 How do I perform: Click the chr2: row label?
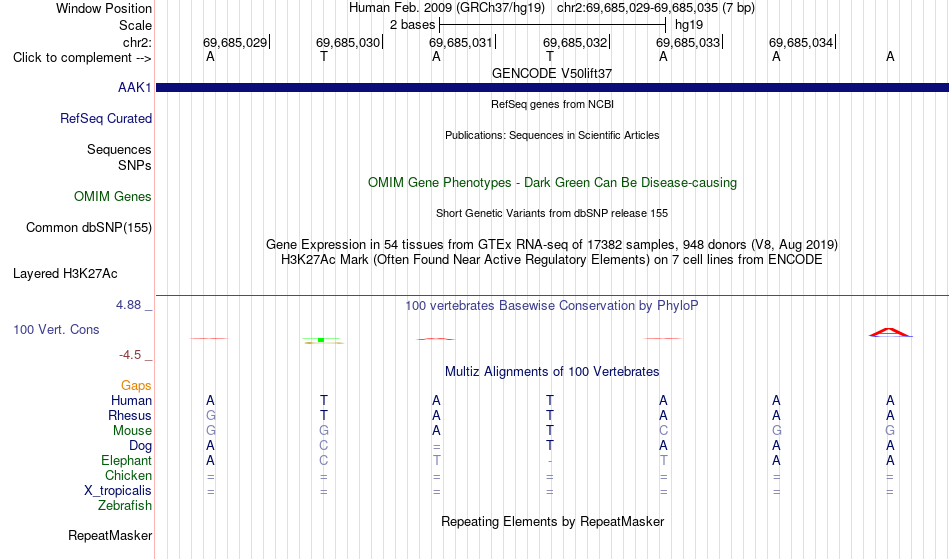[x=138, y=43]
